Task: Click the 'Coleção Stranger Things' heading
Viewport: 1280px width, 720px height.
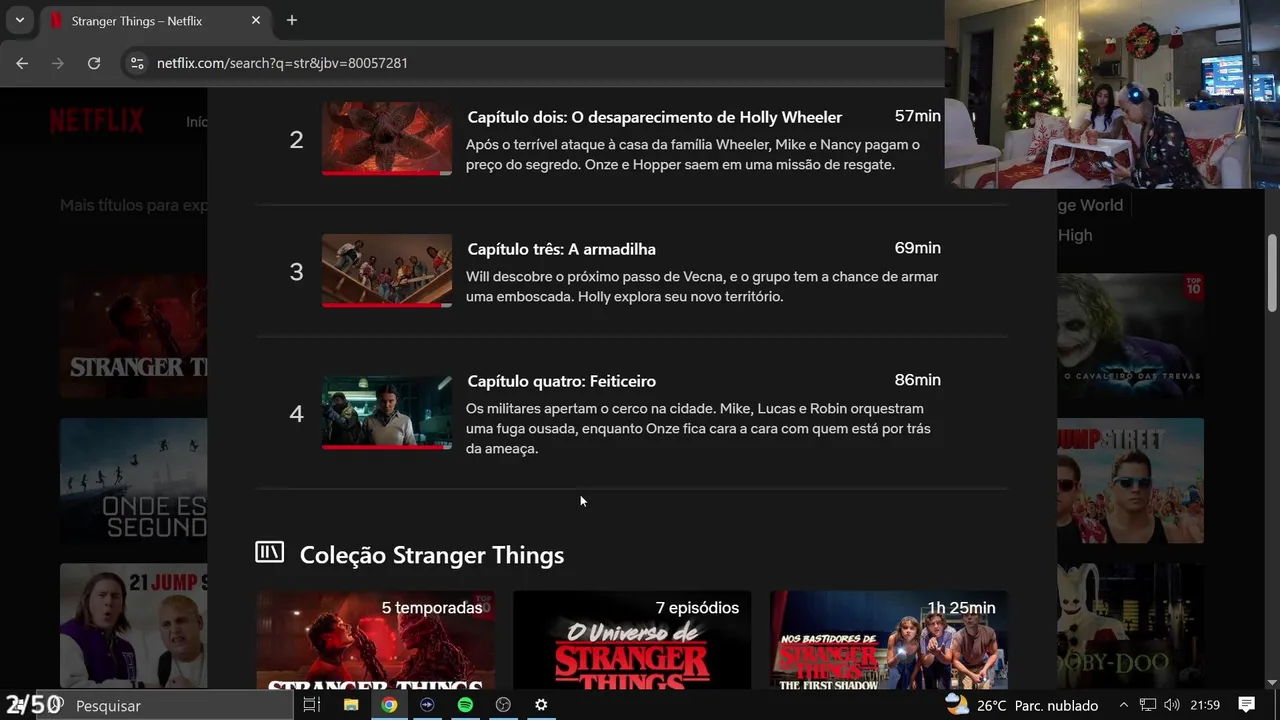Action: click(432, 555)
